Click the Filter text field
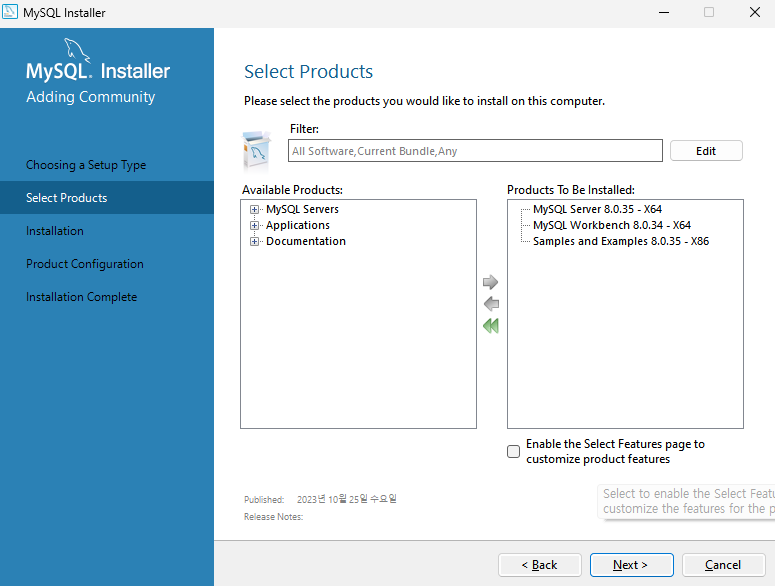The image size is (775, 586). click(x=475, y=151)
